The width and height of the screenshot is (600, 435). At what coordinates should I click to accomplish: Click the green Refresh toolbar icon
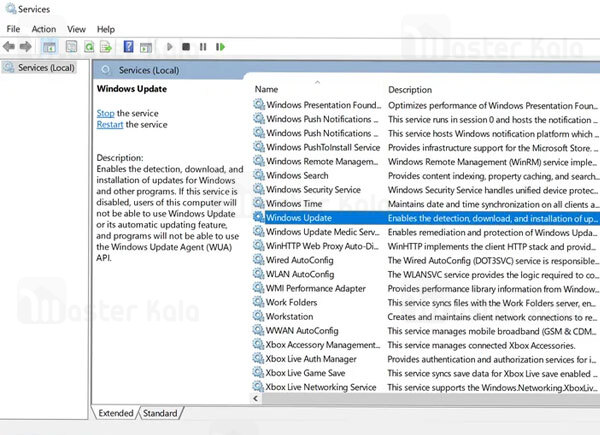pyautogui.click(x=89, y=46)
